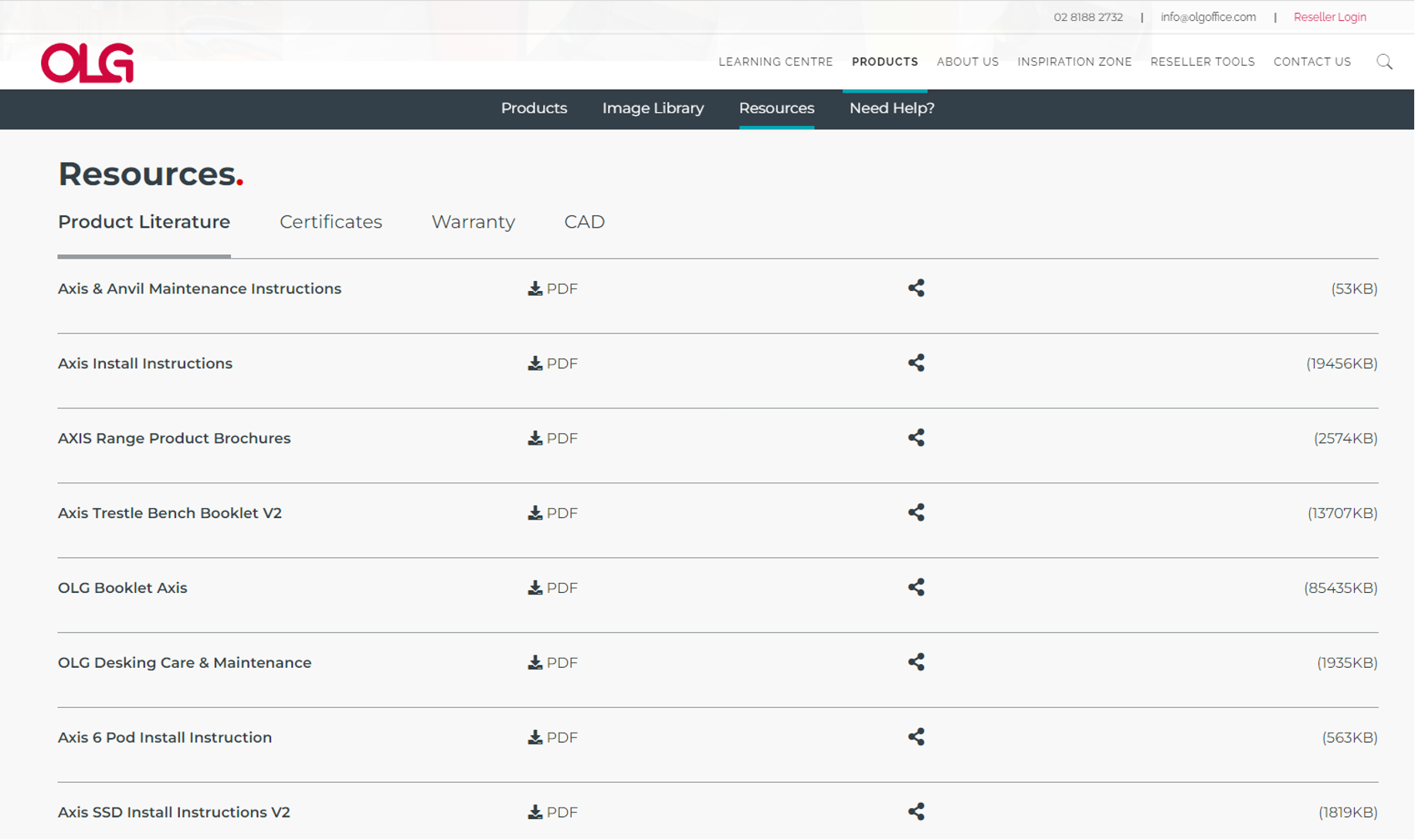Share Axis 6 Pod Install Instruction

click(916, 737)
